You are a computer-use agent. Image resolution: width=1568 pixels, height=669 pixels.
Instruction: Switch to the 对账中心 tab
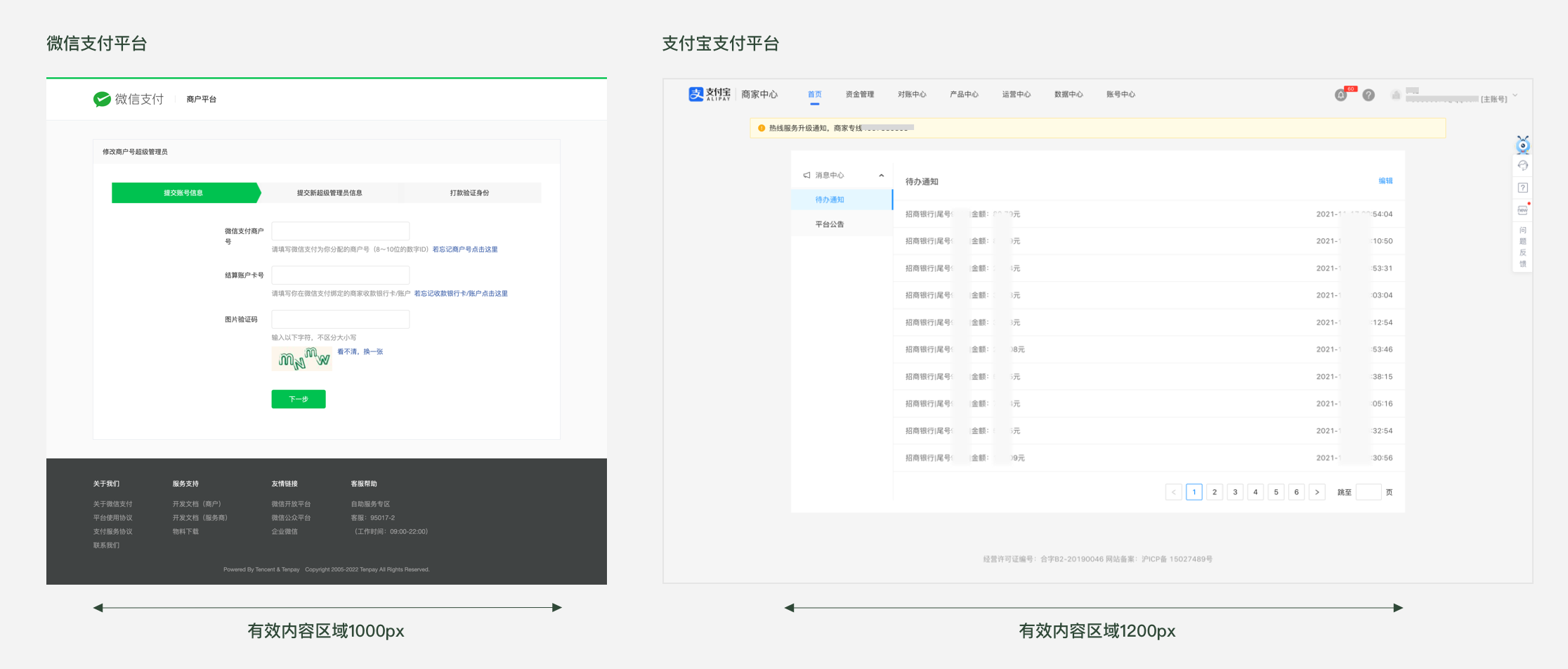tap(912, 94)
